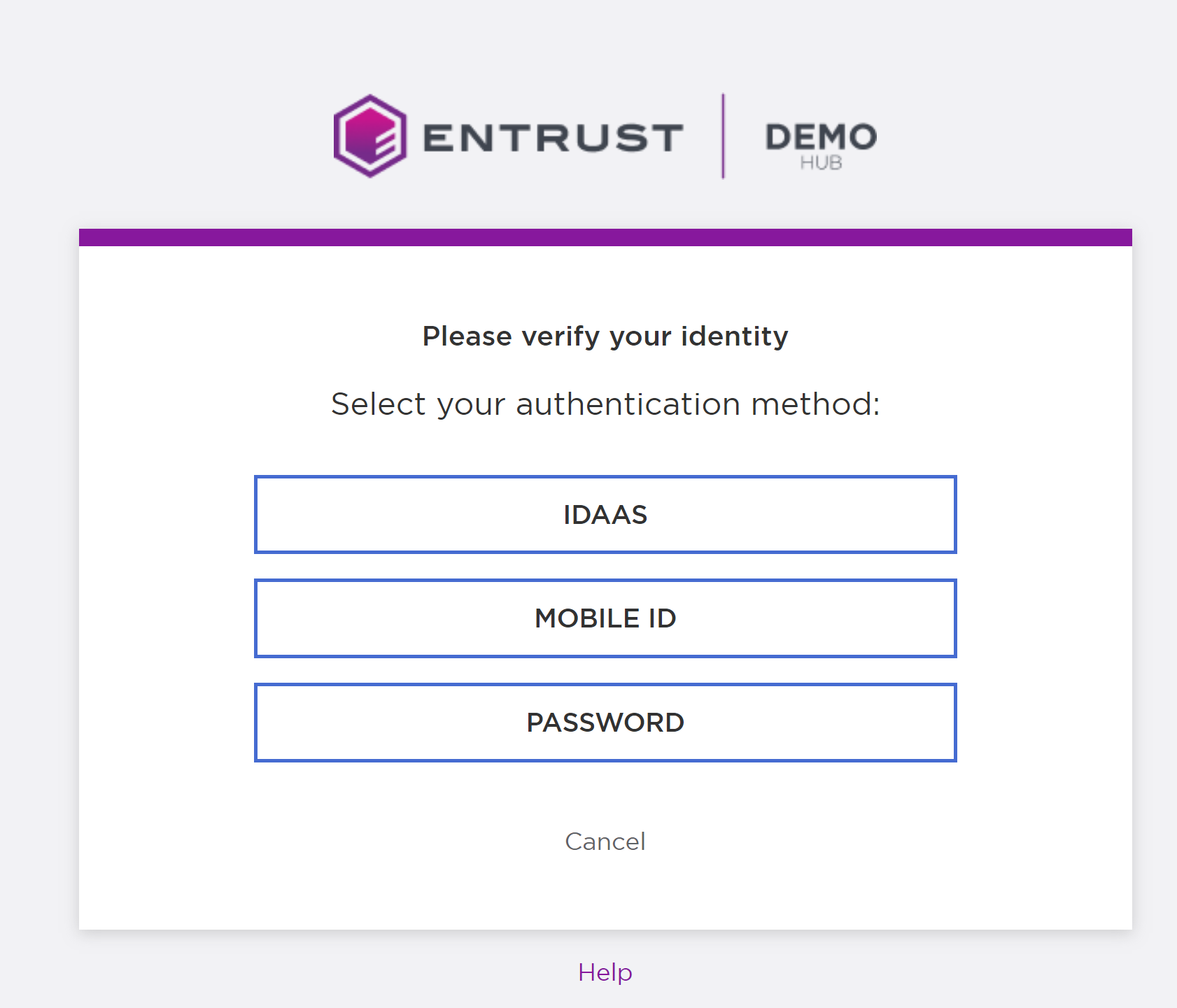
Task: Open the Help link below the card
Action: point(605,972)
